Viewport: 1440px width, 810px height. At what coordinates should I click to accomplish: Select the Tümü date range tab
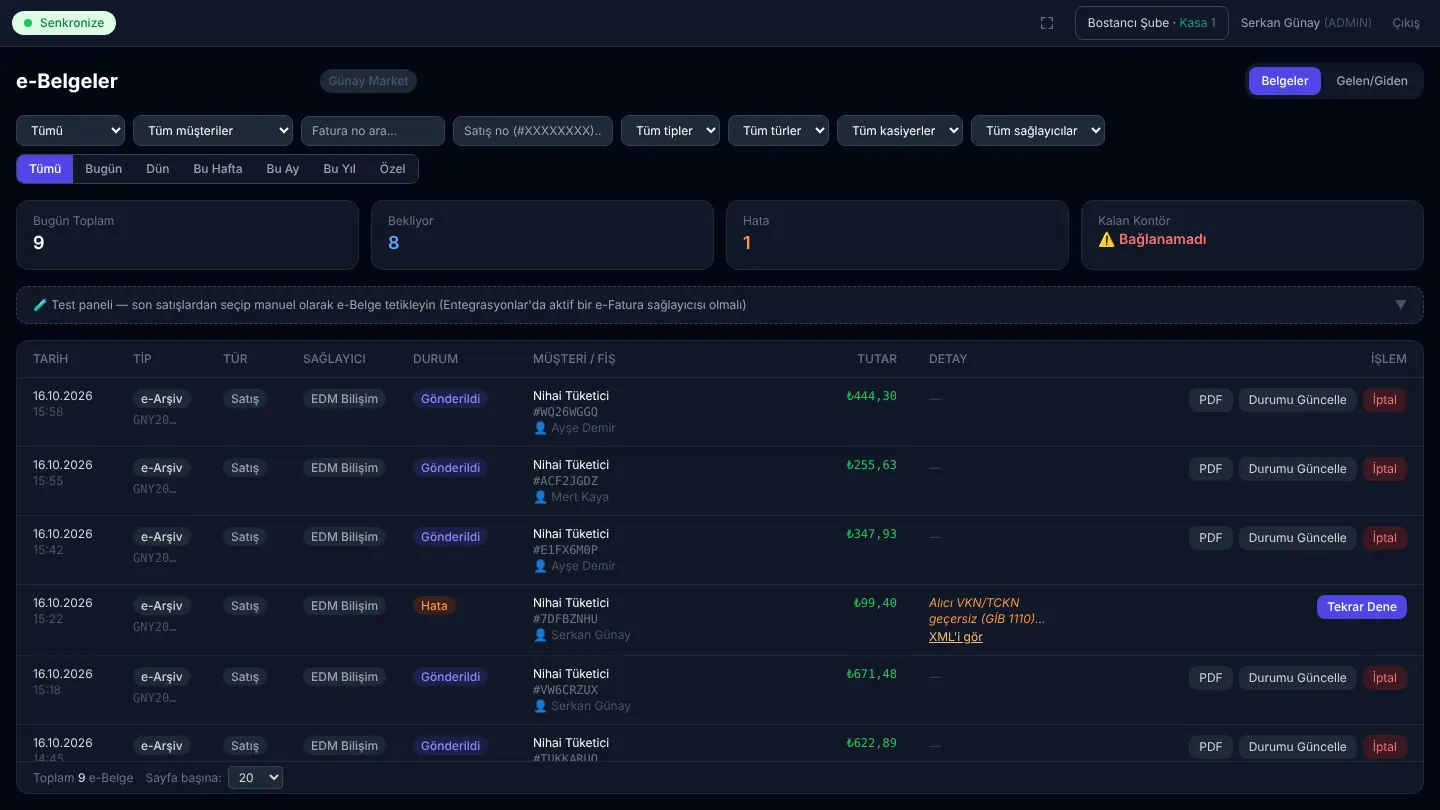coord(45,169)
